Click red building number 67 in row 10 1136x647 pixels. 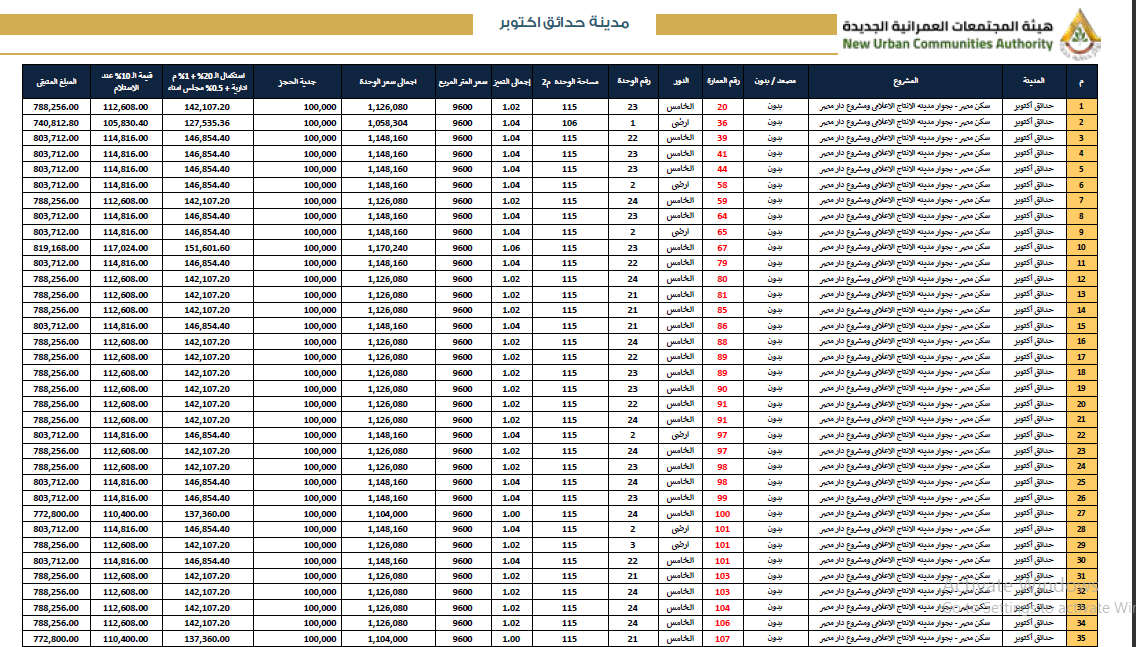click(722, 248)
